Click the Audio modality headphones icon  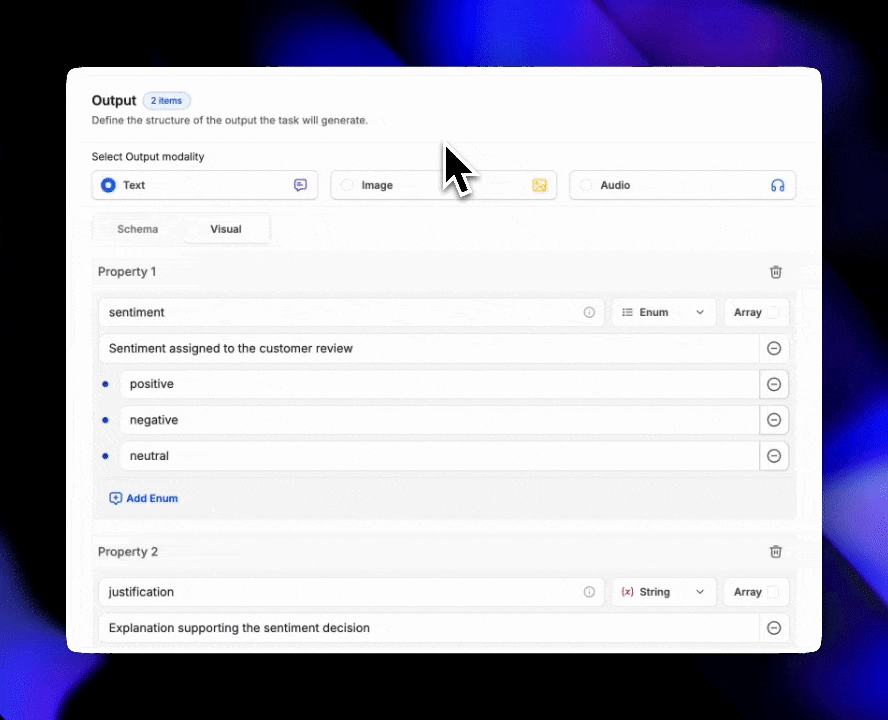click(778, 185)
